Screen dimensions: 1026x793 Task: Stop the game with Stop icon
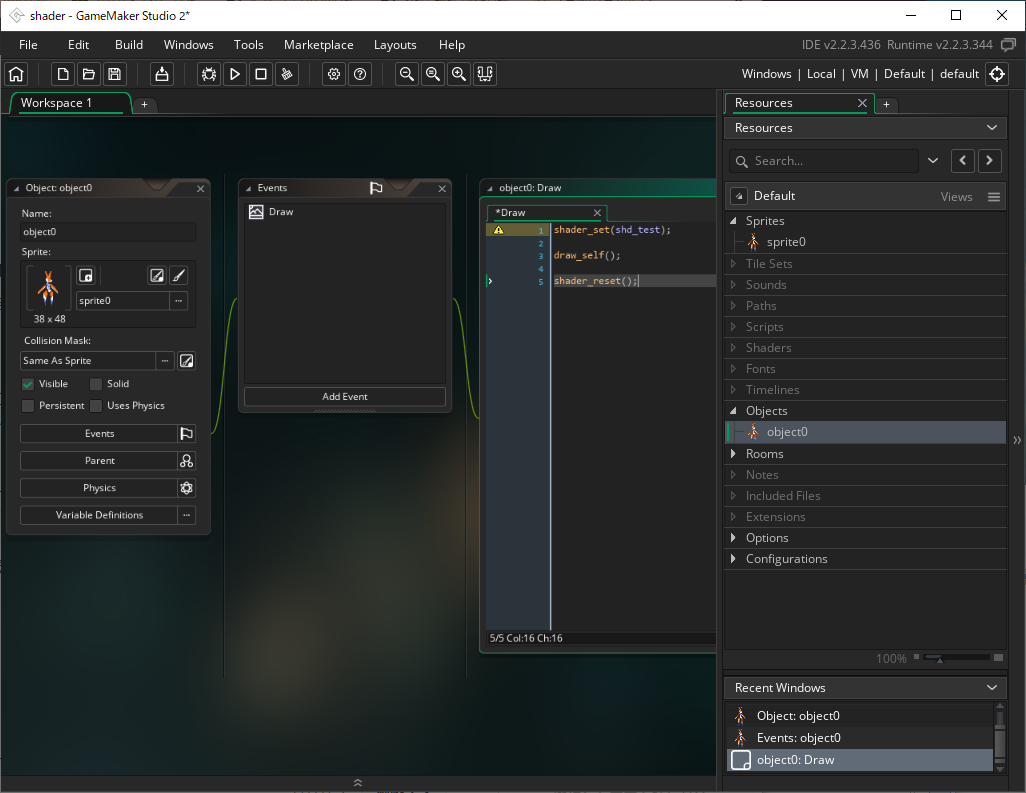point(260,74)
